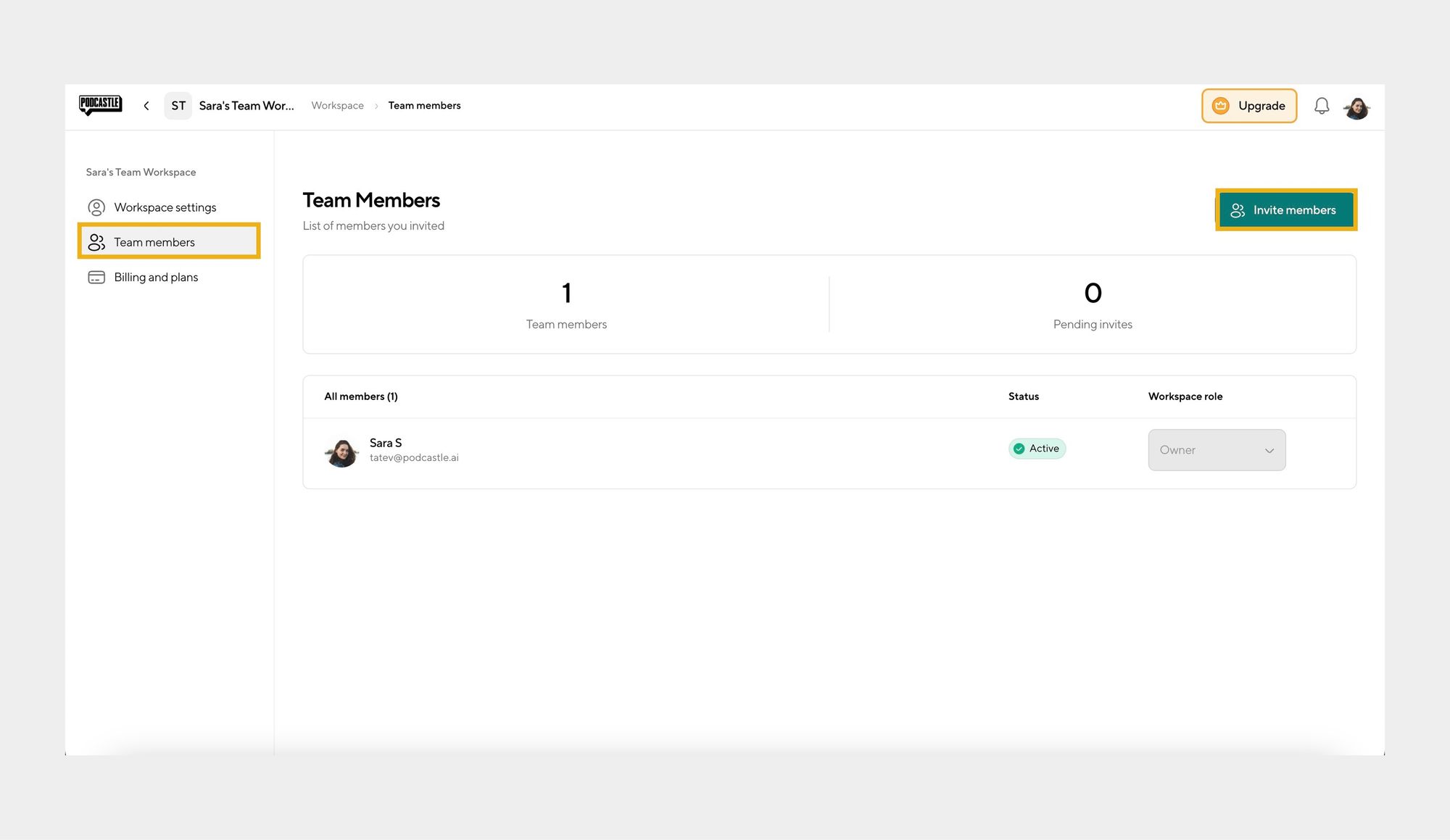Click the ST workspace avatar badge
1450x840 pixels.
178,106
